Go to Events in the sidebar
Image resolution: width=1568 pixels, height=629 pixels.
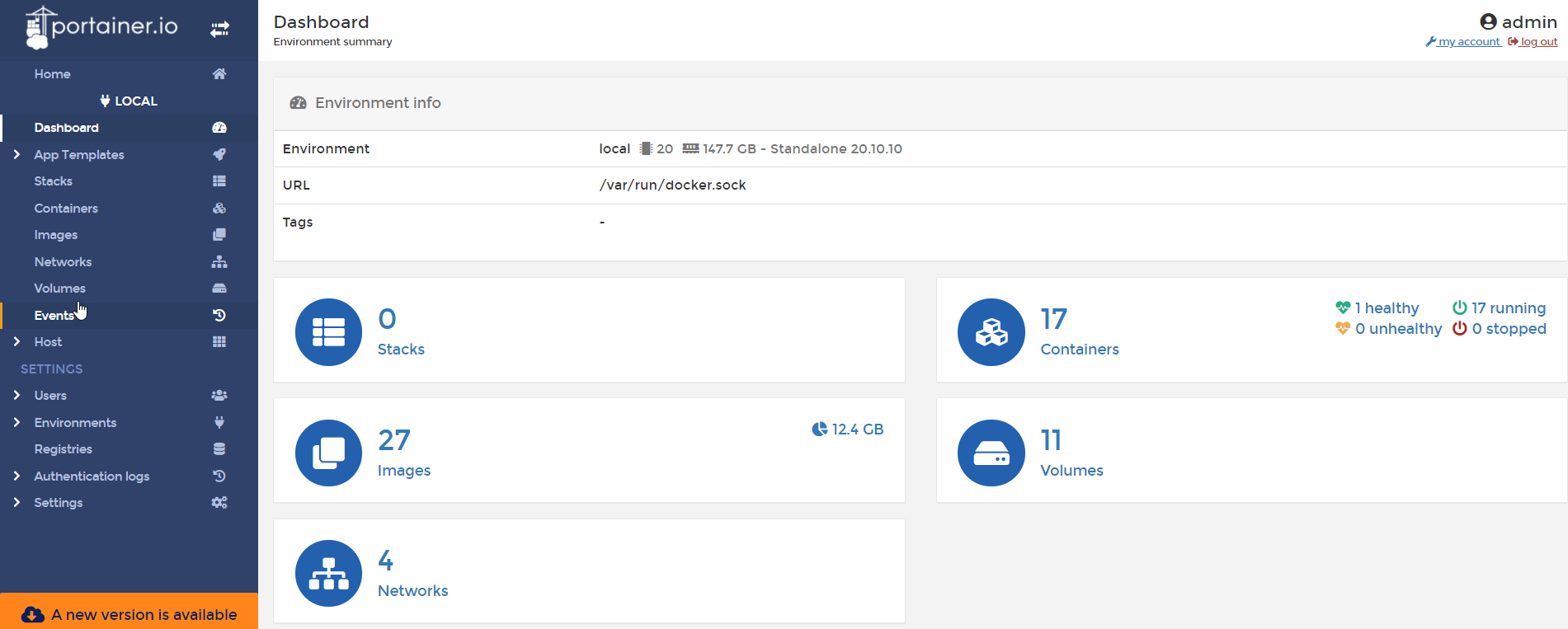tap(54, 316)
